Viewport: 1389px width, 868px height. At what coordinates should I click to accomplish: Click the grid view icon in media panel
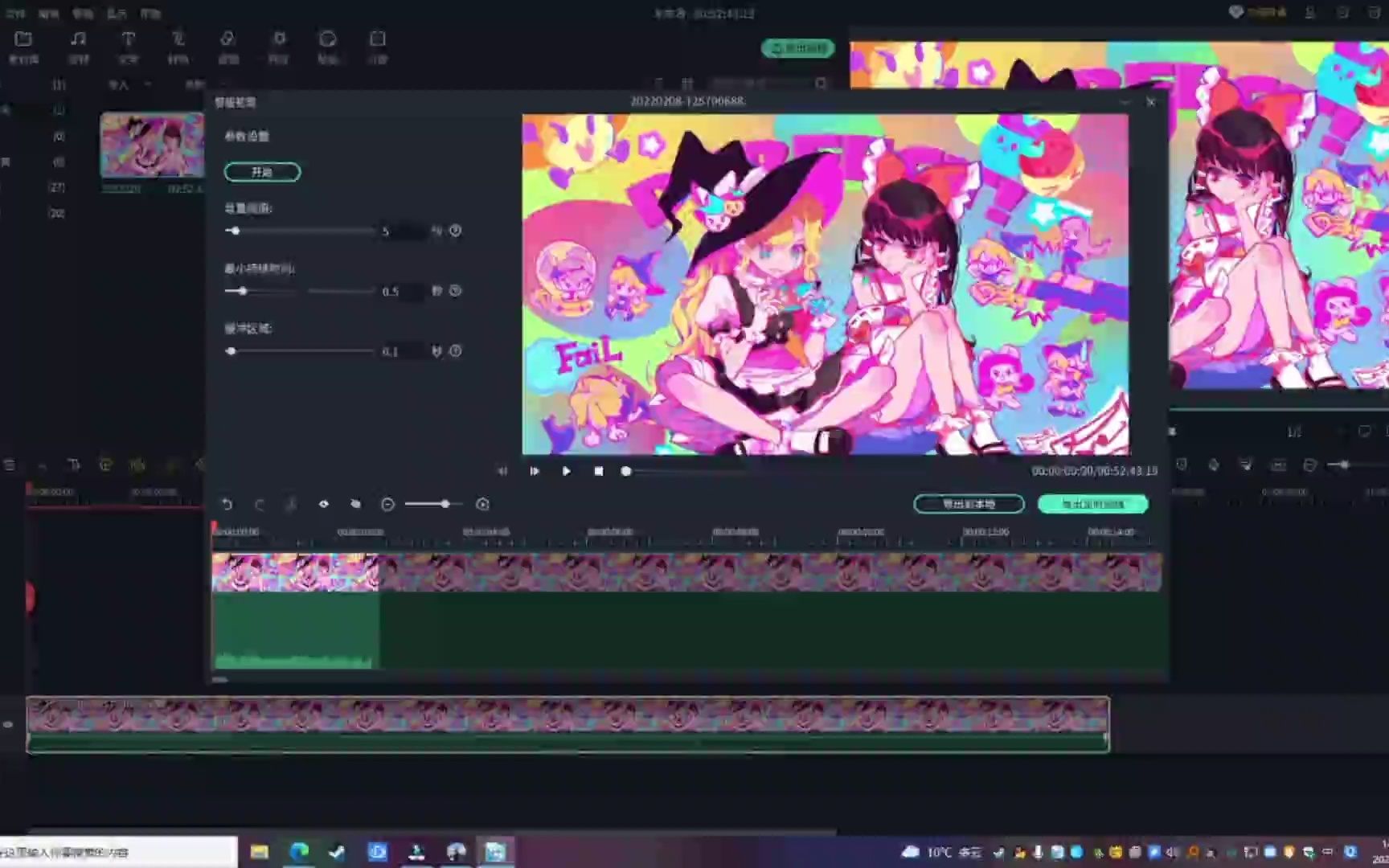(x=687, y=84)
